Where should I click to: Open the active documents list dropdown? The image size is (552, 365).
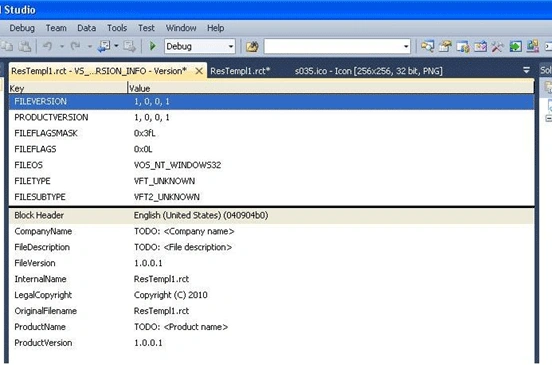(x=526, y=70)
